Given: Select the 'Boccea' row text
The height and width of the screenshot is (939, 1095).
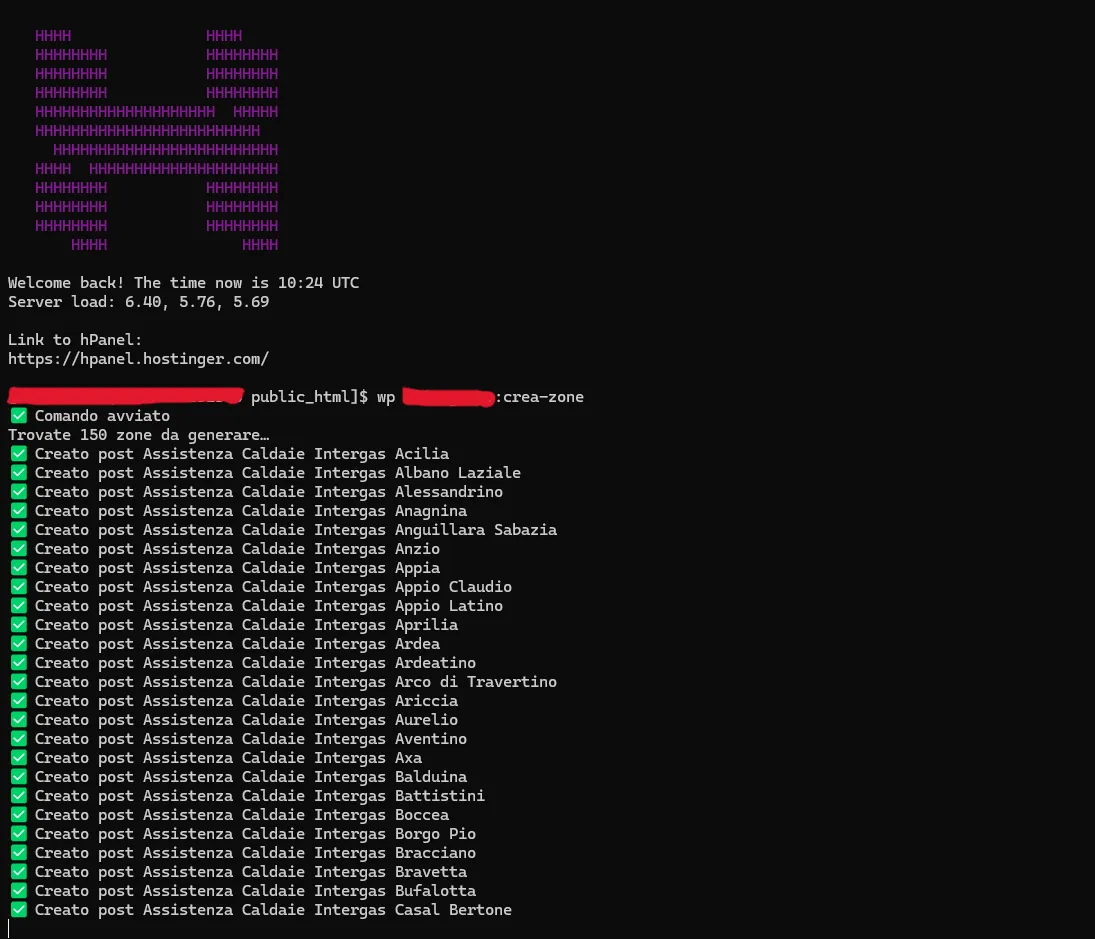Looking at the screenshot, I should point(242,815).
